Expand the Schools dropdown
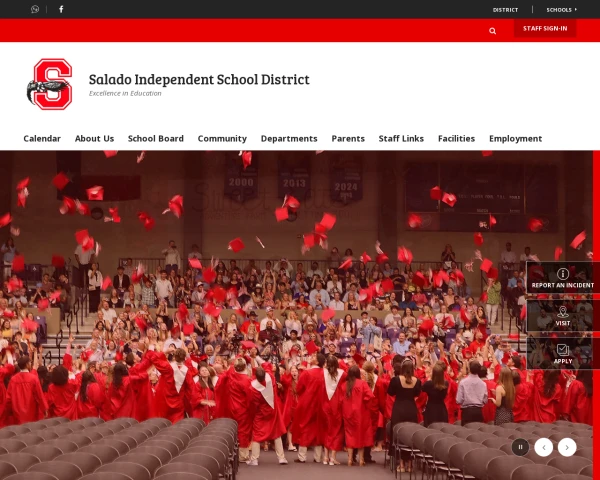600x480 pixels. pyautogui.click(x=561, y=10)
